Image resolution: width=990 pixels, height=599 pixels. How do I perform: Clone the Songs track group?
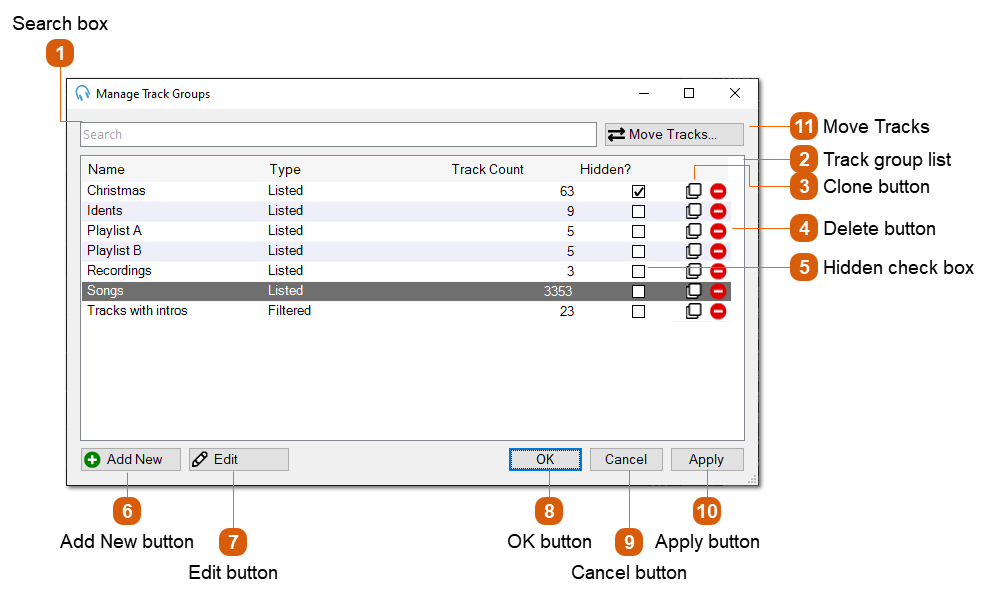pos(694,290)
